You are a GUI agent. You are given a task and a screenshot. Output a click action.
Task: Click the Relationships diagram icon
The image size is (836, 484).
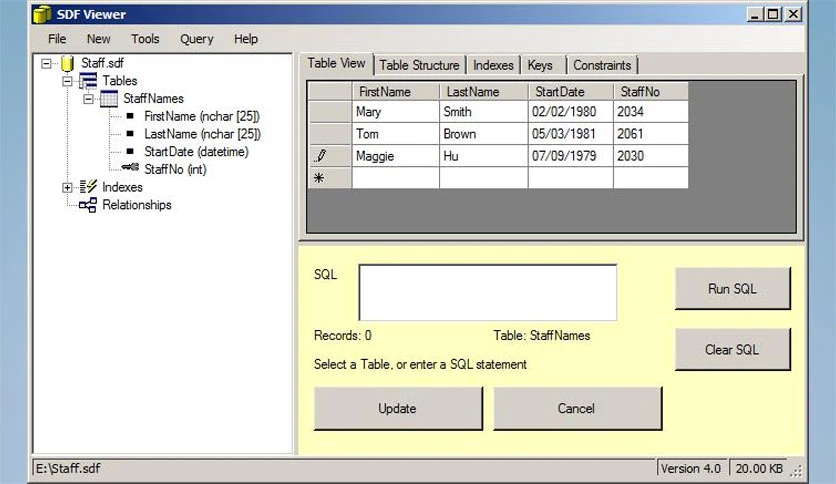click(88, 205)
